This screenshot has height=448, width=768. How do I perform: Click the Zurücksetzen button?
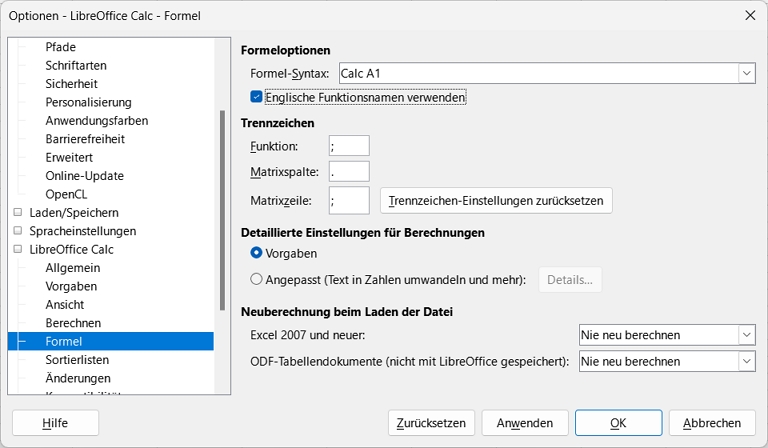432,423
